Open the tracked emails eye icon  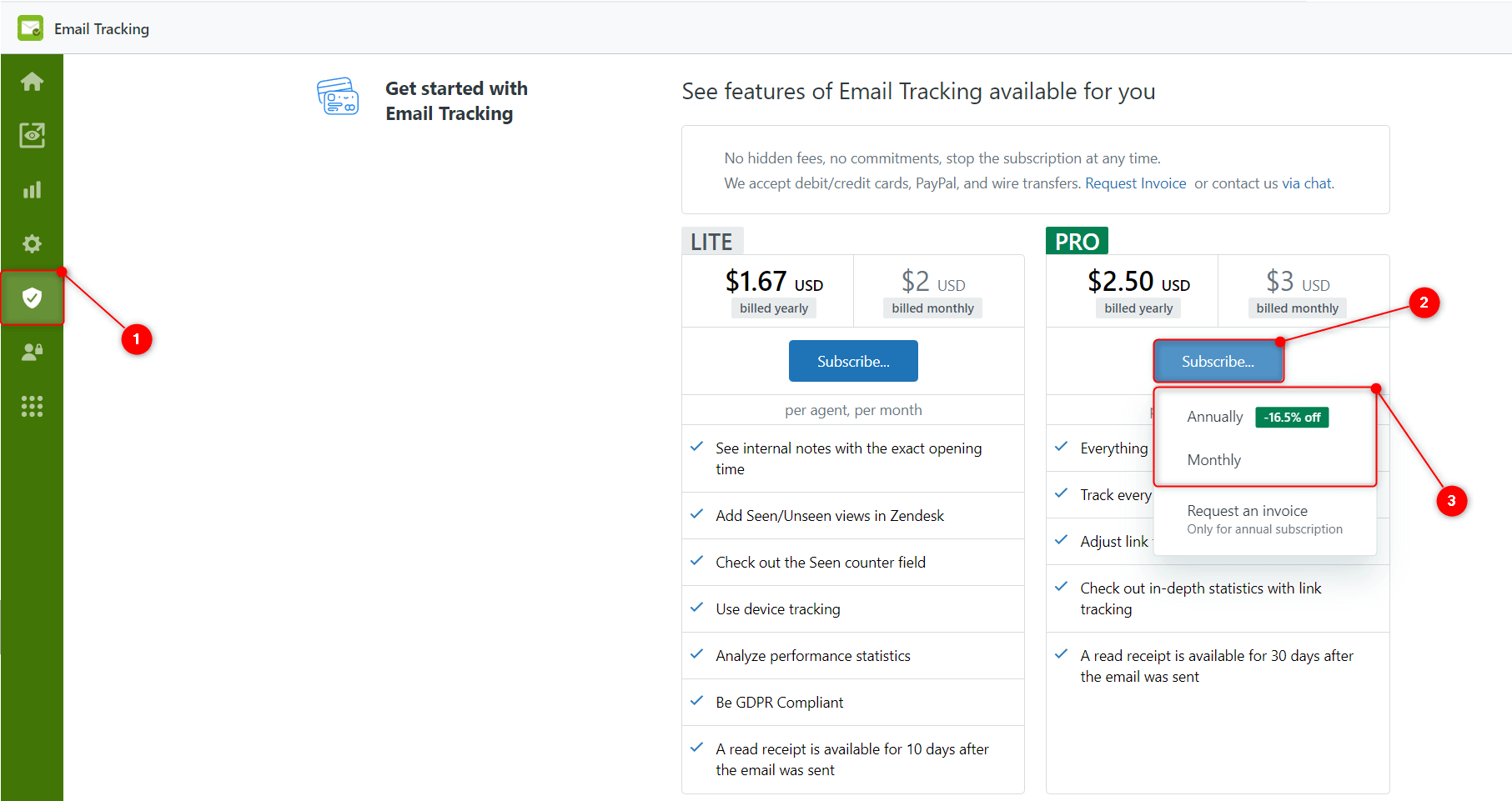tap(32, 135)
